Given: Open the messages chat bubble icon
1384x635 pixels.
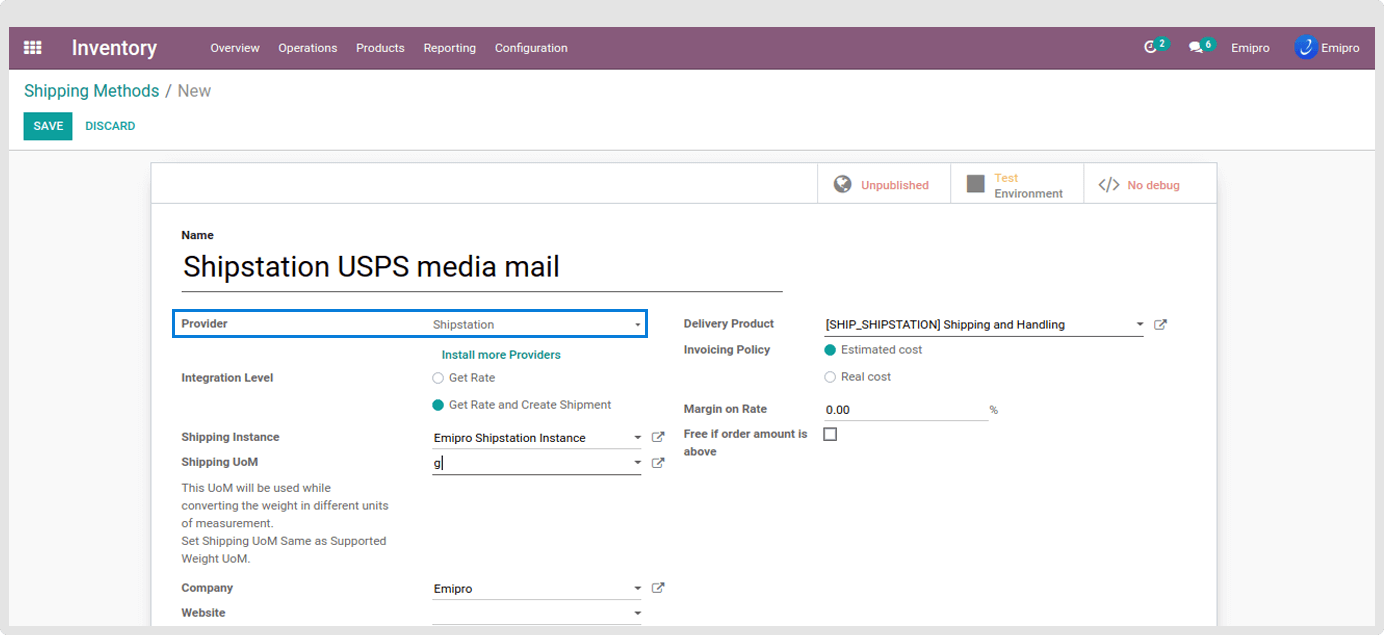Looking at the screenshot, I should [x=1195, y=48].
